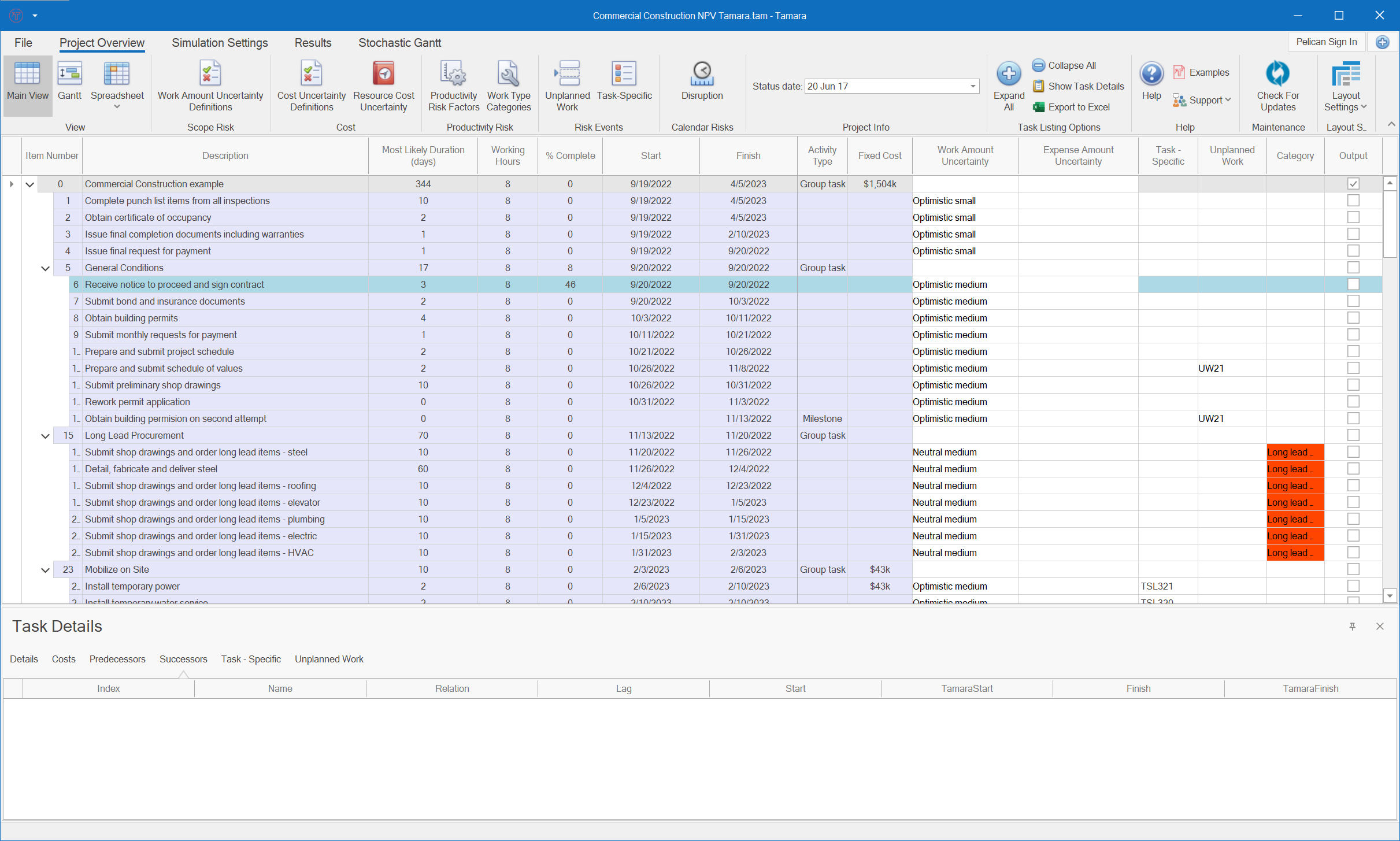
Task: Collapse the Long Lead Procurement group
Action: coord(45,435)
